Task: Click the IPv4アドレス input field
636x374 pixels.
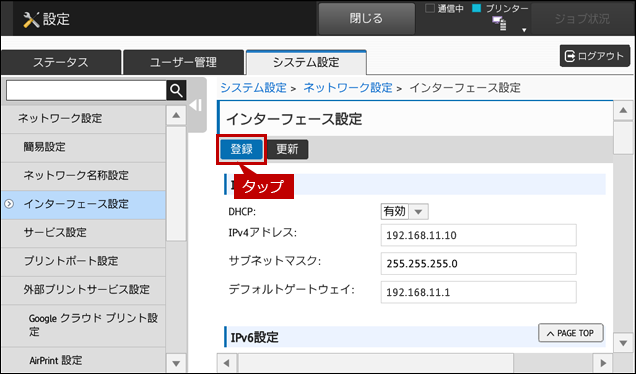Action: (478, 235)
